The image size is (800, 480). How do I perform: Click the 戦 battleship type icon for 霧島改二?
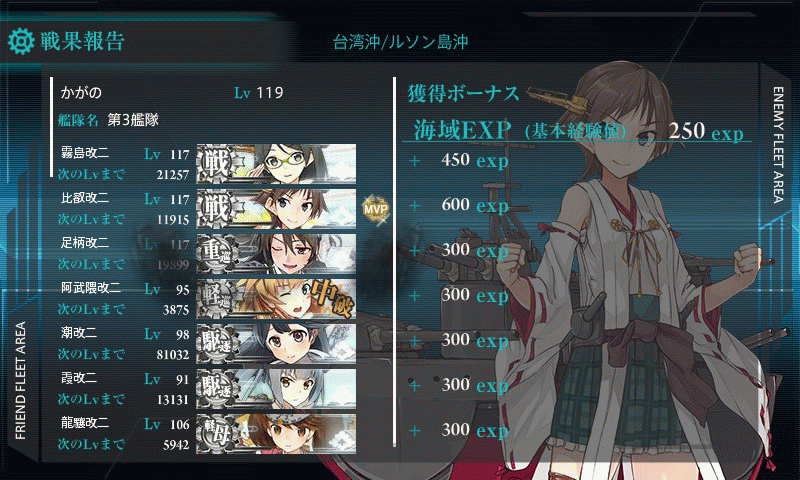(x=215, y=164)
